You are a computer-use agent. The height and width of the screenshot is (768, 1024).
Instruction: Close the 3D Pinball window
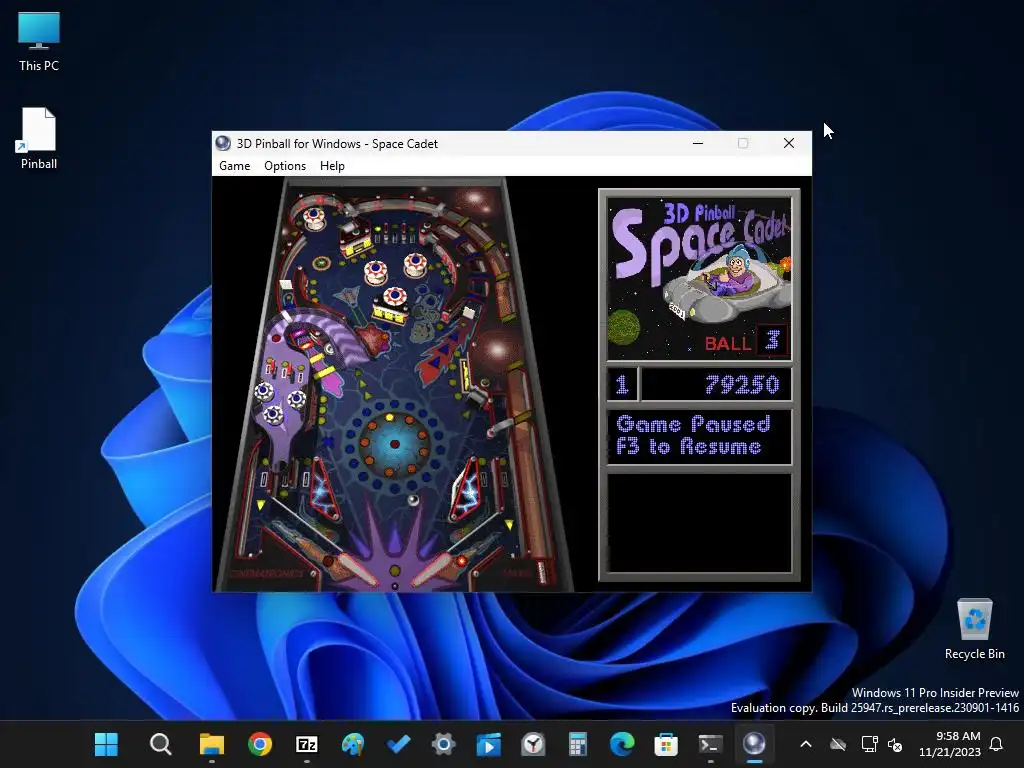click(789, 143)
